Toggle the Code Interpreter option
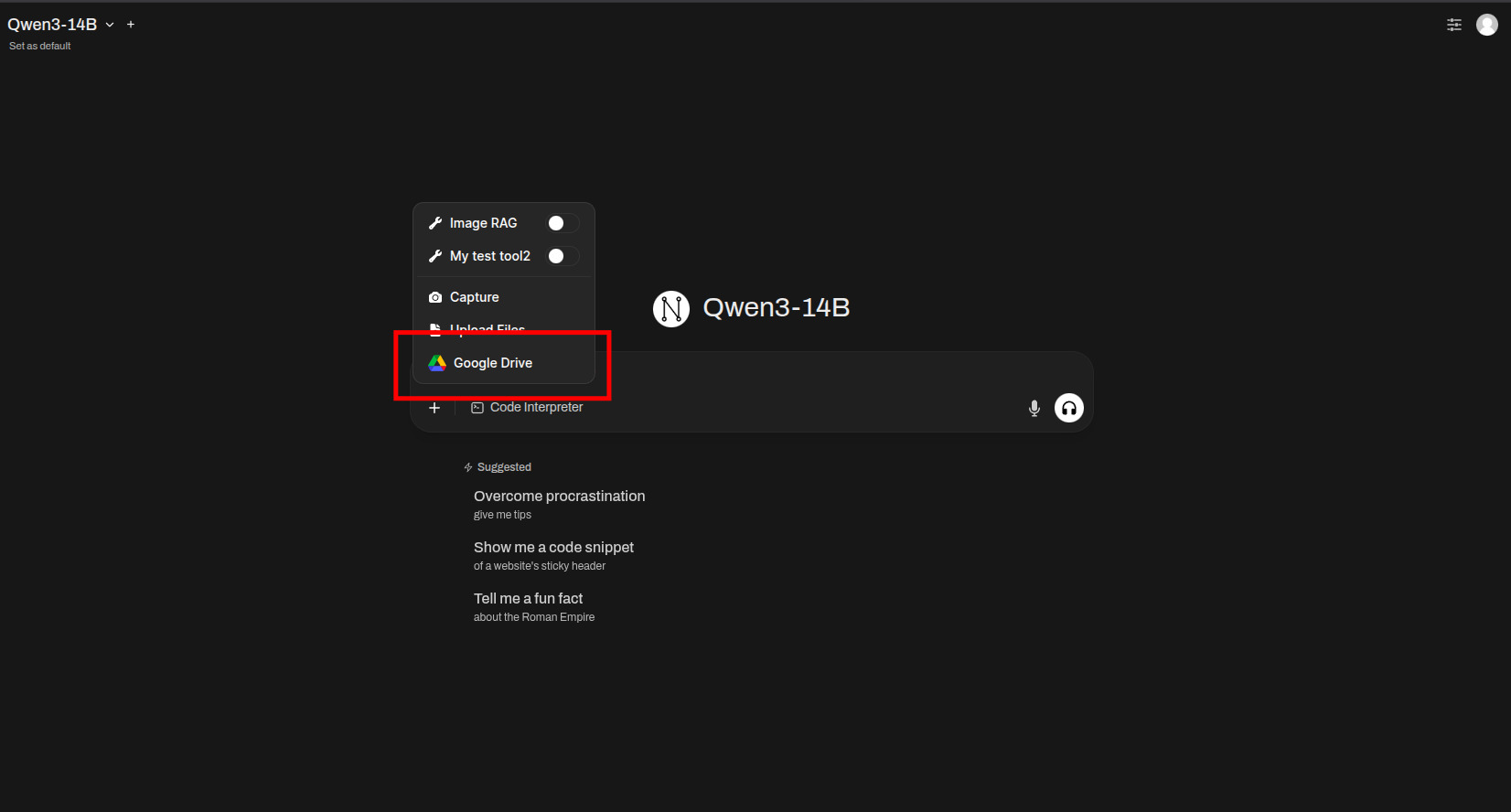1511x812 pixels. pos(527,408)
